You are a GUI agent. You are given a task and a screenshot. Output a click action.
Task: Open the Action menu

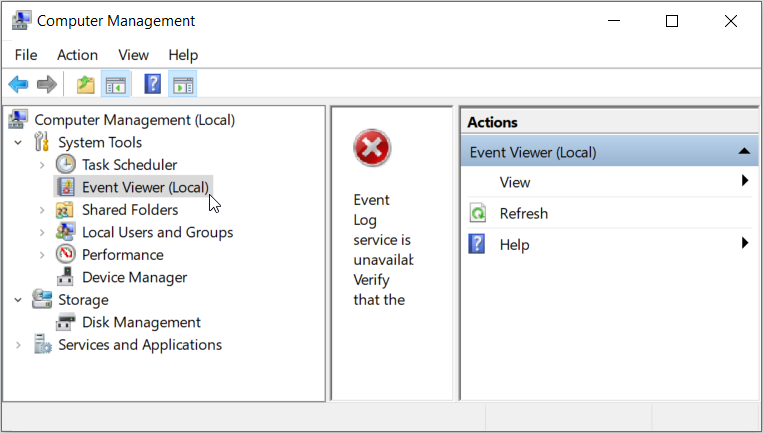click(77, 55)
